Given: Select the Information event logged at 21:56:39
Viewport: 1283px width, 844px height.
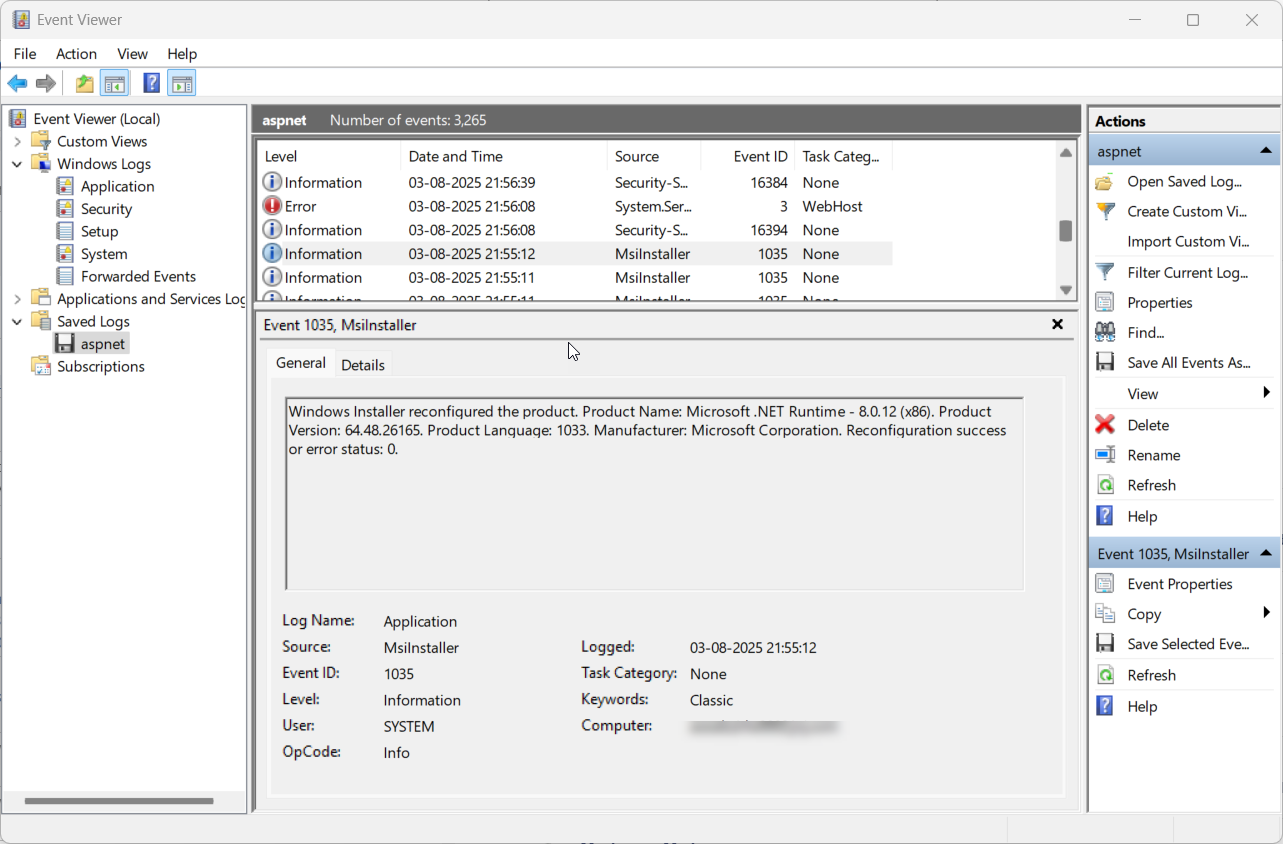Looking at the screenshot, I should point(575,182).
